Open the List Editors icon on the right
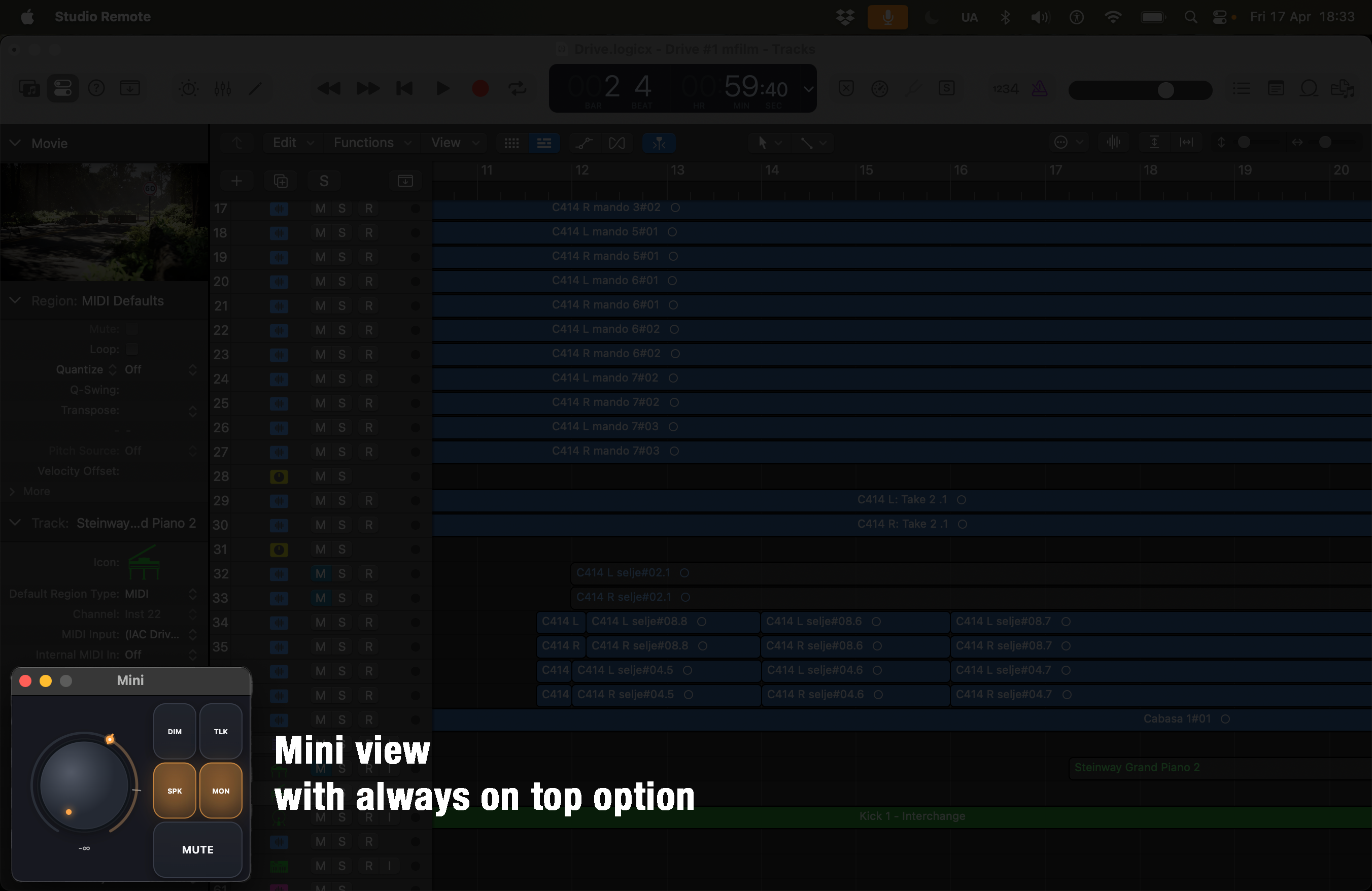 (1242, 88)
